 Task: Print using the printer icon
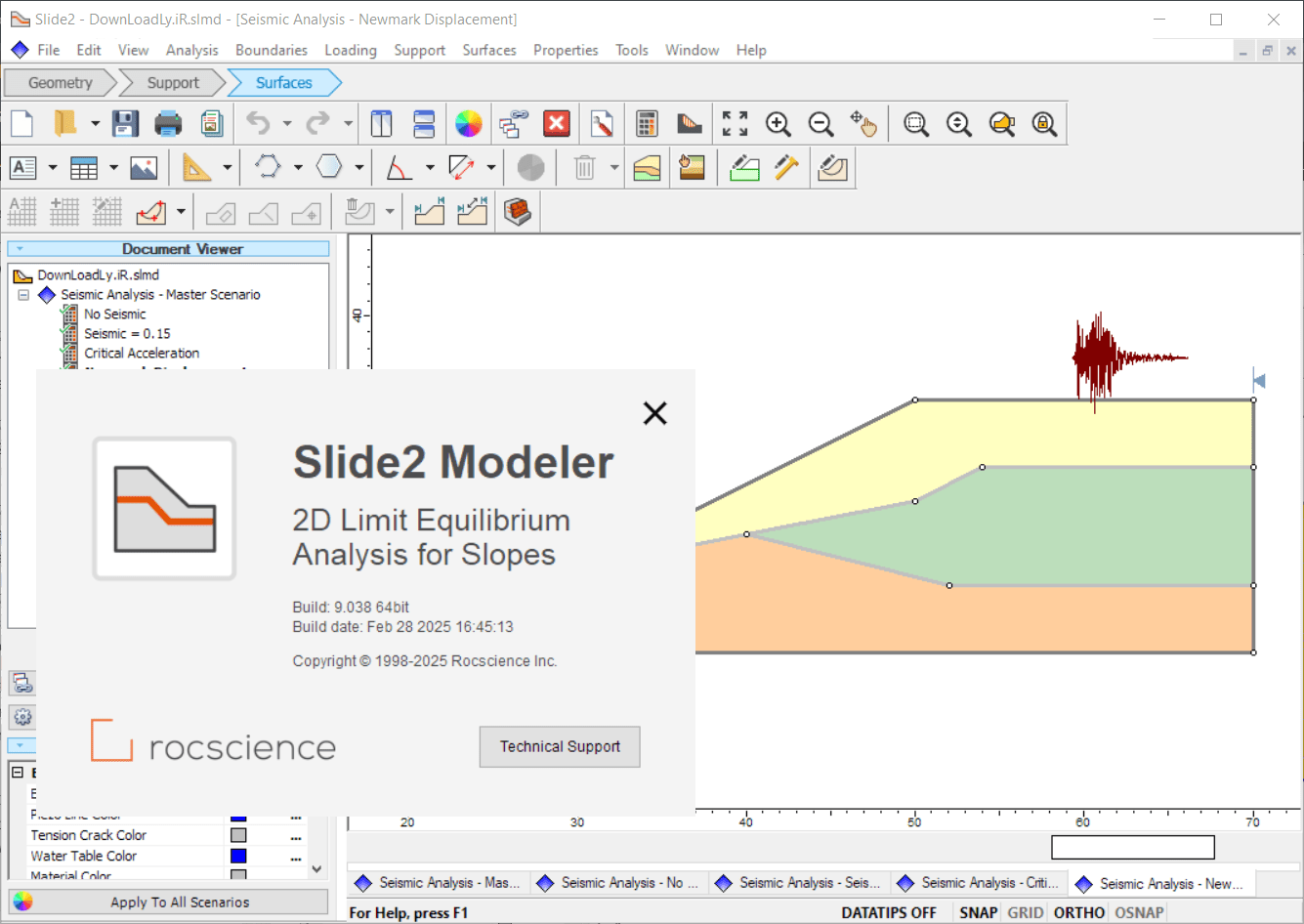(168, 124)
